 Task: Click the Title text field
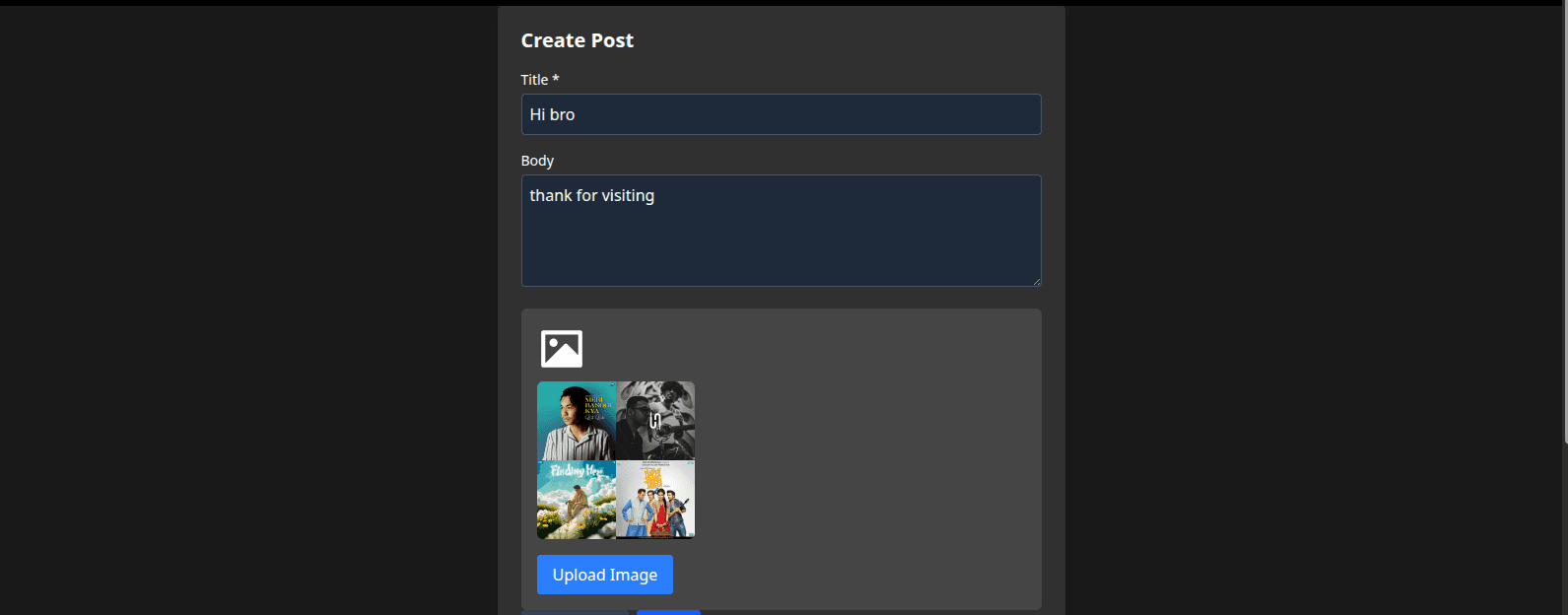coord(781,114)
